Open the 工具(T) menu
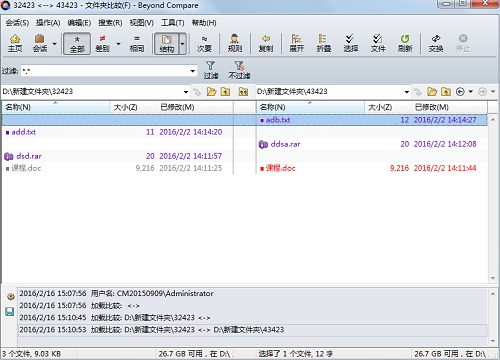The height and width of the screenshot is (360, 500). pos(172,23)
